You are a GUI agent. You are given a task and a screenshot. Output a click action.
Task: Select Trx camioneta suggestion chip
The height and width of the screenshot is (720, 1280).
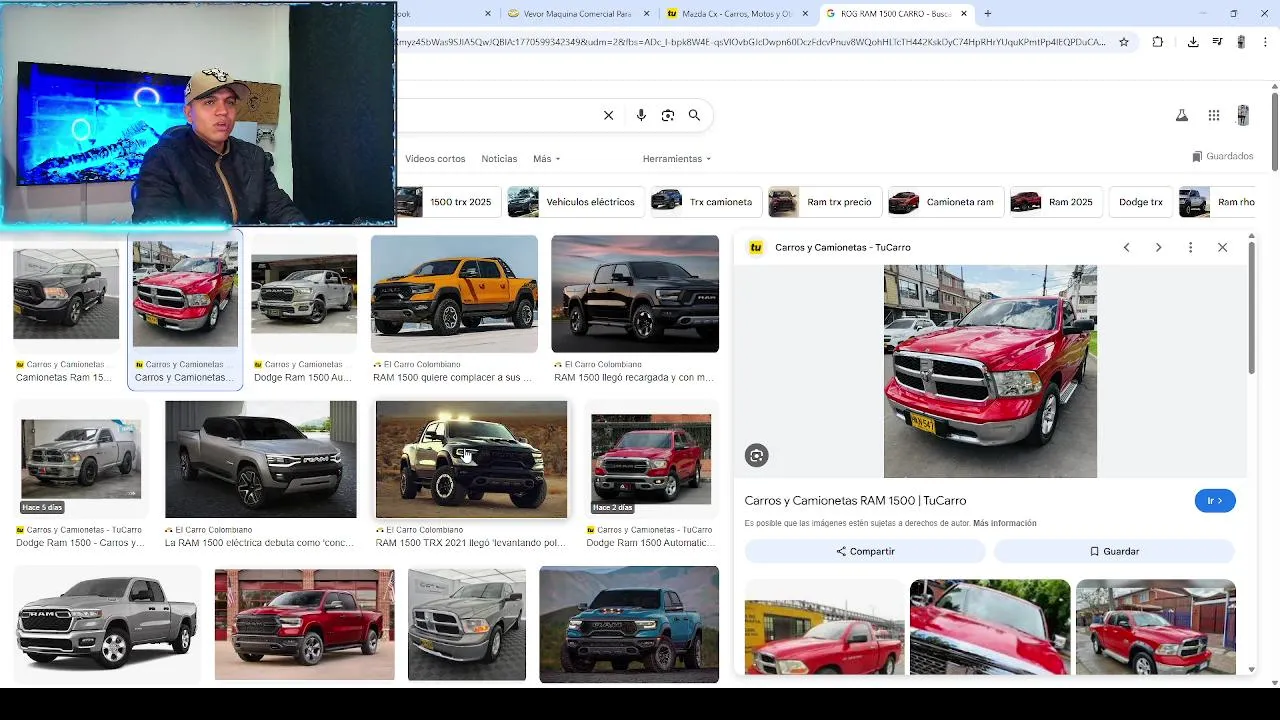point(704,202)
